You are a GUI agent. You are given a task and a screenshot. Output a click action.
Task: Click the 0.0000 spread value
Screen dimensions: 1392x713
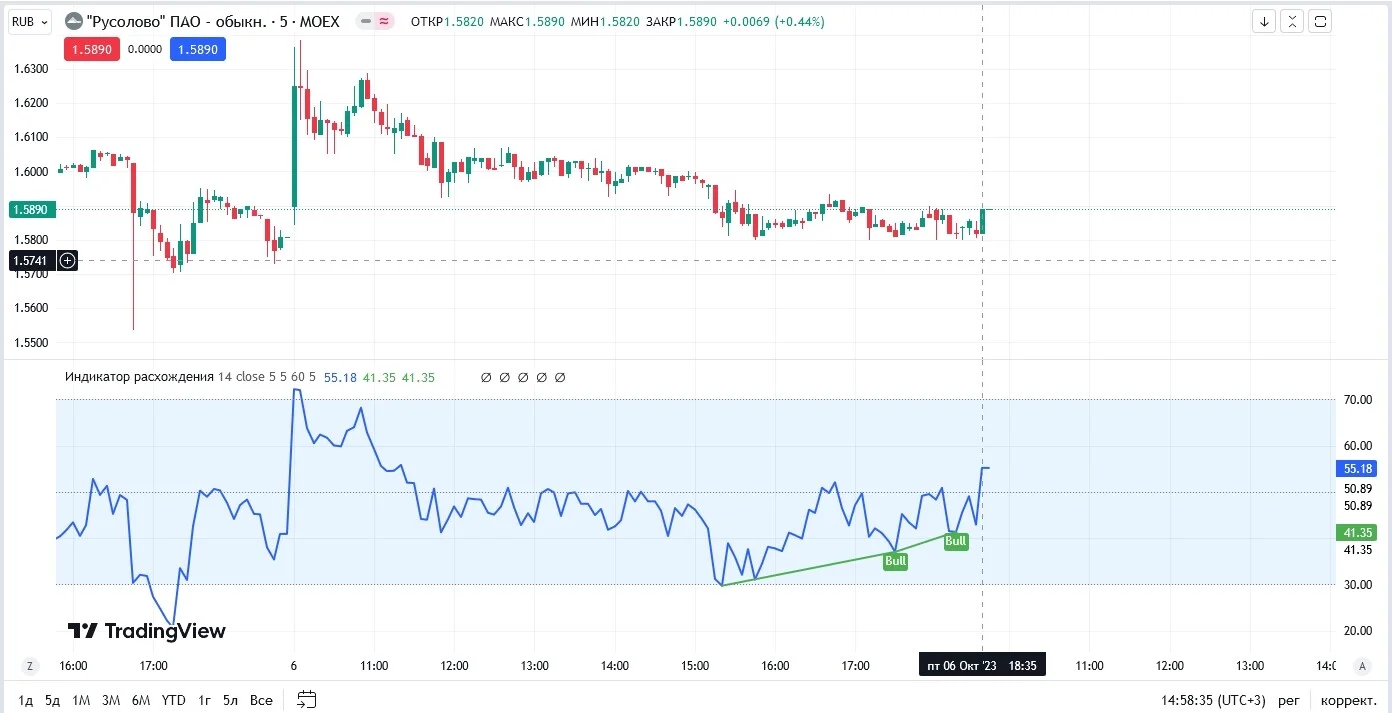coord(145,48)
